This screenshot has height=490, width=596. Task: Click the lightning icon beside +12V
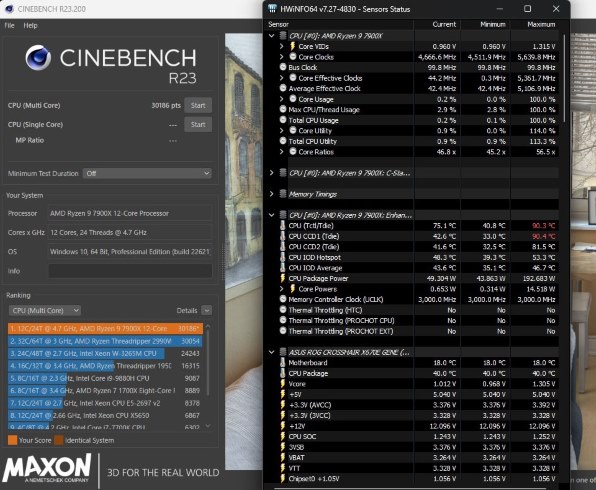[283, 426]
